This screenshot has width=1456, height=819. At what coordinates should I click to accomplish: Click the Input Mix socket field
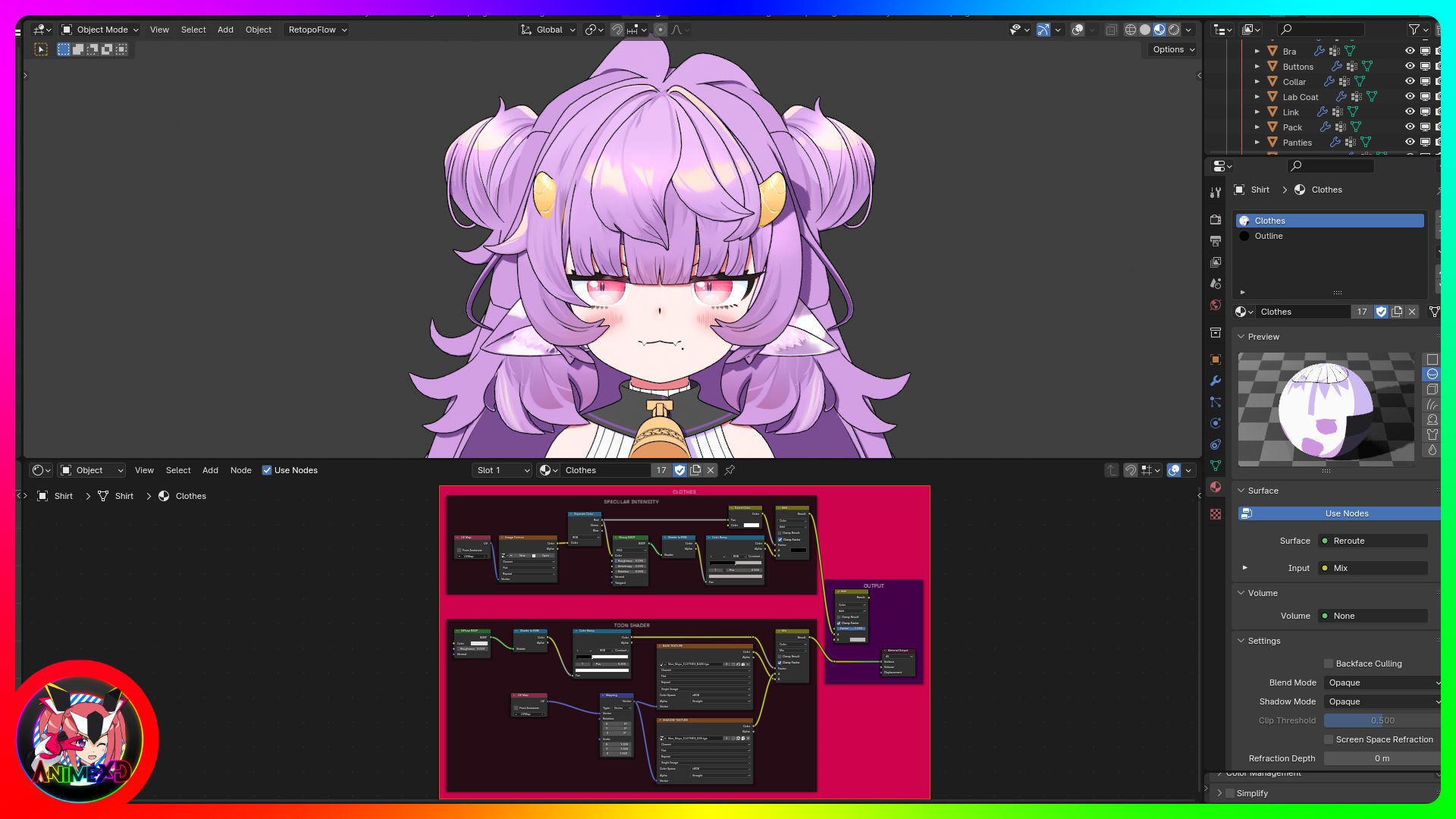pos(1373,568)
